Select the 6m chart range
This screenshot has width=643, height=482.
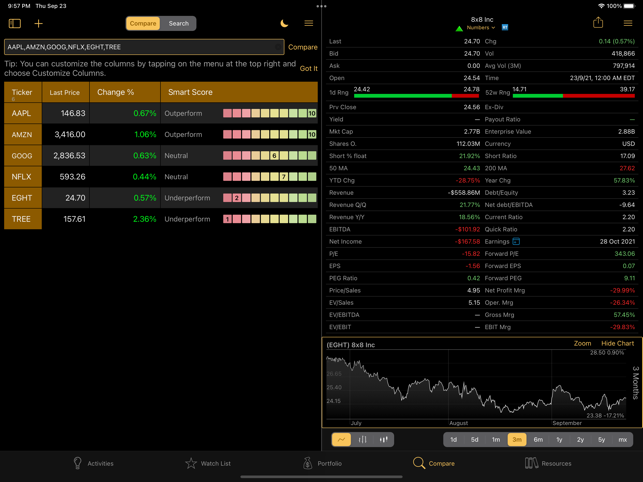[538, 439]
